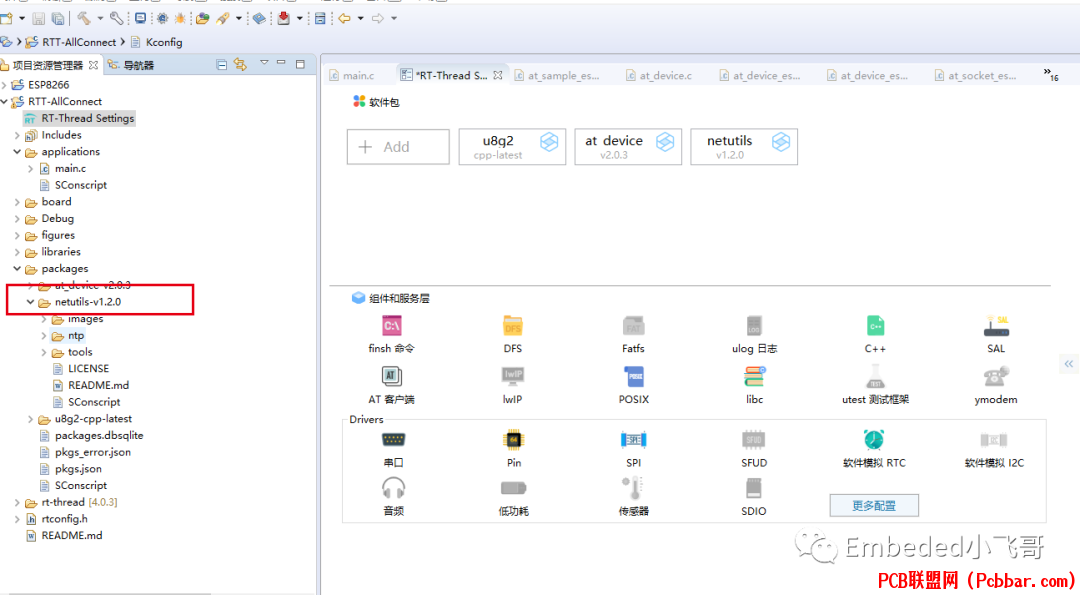Click the wrench toolbar icon
Screen dimensions: 1080x595
pyautogui.click(x=116, y=19)
